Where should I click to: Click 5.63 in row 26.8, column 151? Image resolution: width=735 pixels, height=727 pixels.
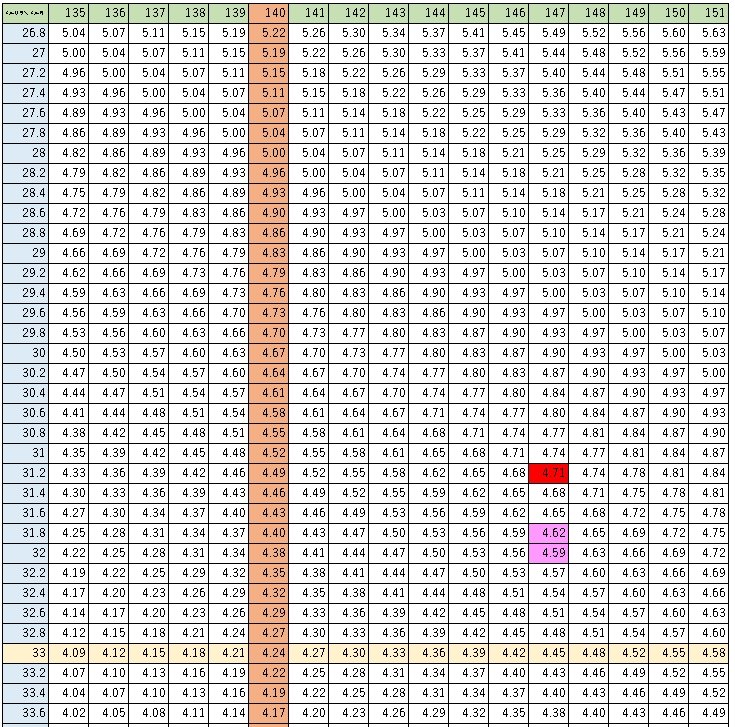708,33
